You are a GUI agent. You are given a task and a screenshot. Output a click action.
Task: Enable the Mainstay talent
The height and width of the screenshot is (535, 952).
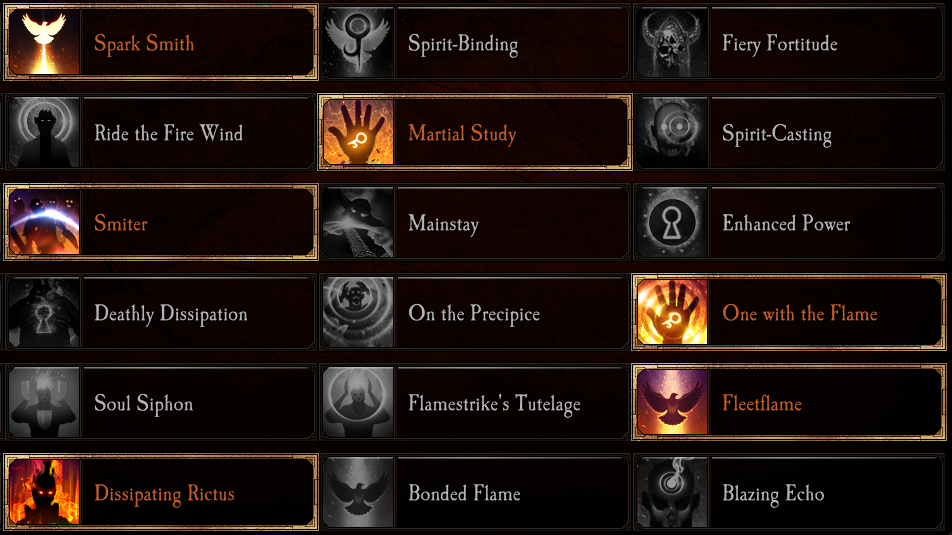[443, 224]
